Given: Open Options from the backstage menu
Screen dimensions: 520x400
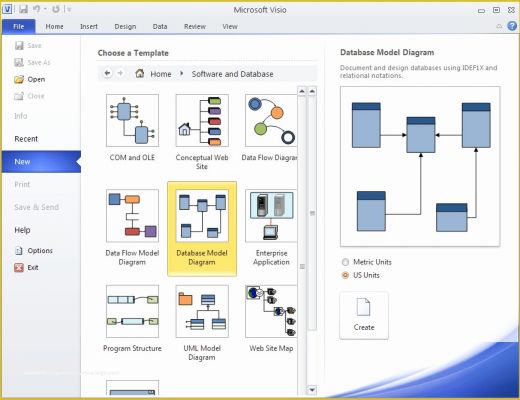Looking at the screenshot, I should tap(33, 250).
